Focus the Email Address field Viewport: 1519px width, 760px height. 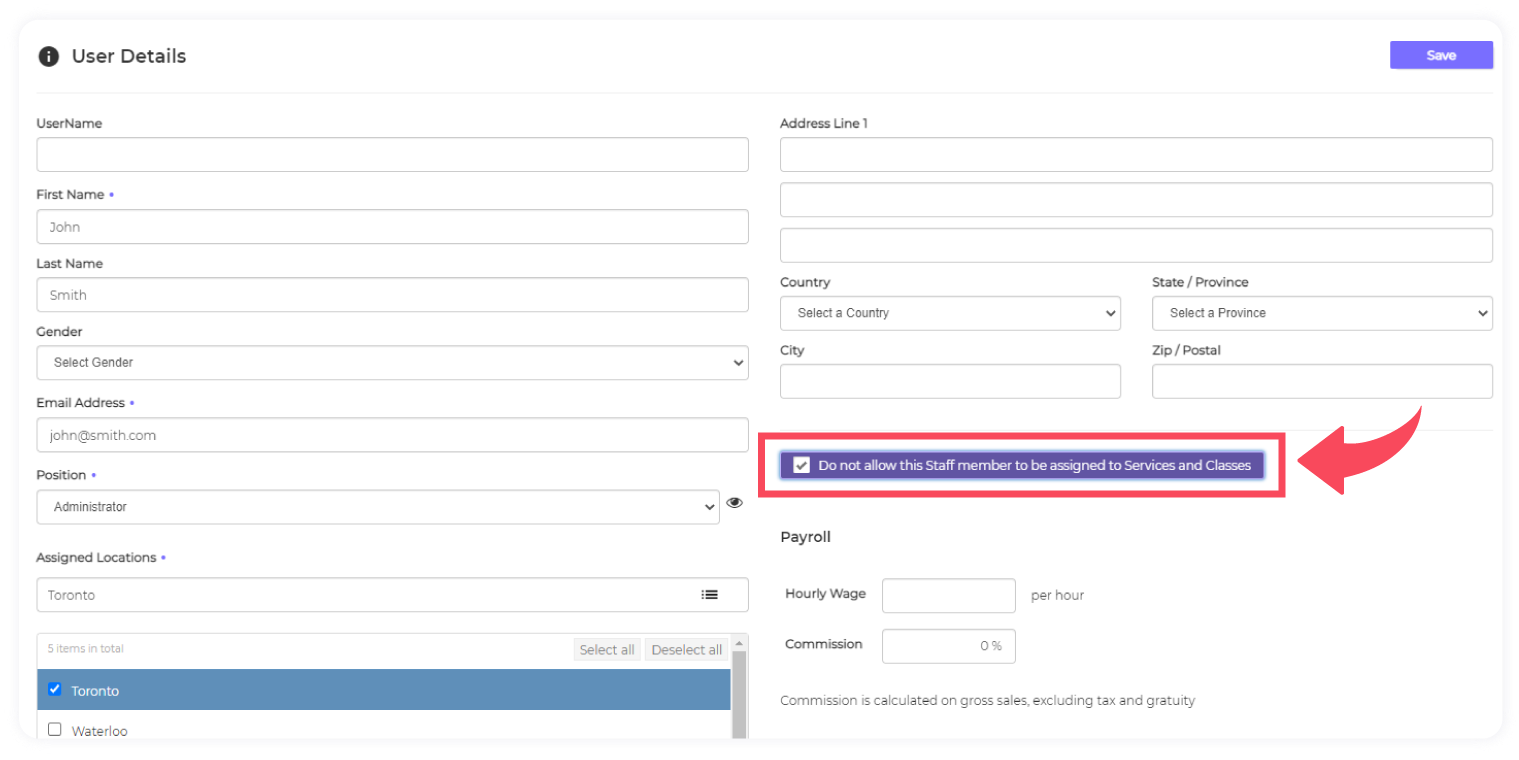pyautogui.click(x=392, y=435)
